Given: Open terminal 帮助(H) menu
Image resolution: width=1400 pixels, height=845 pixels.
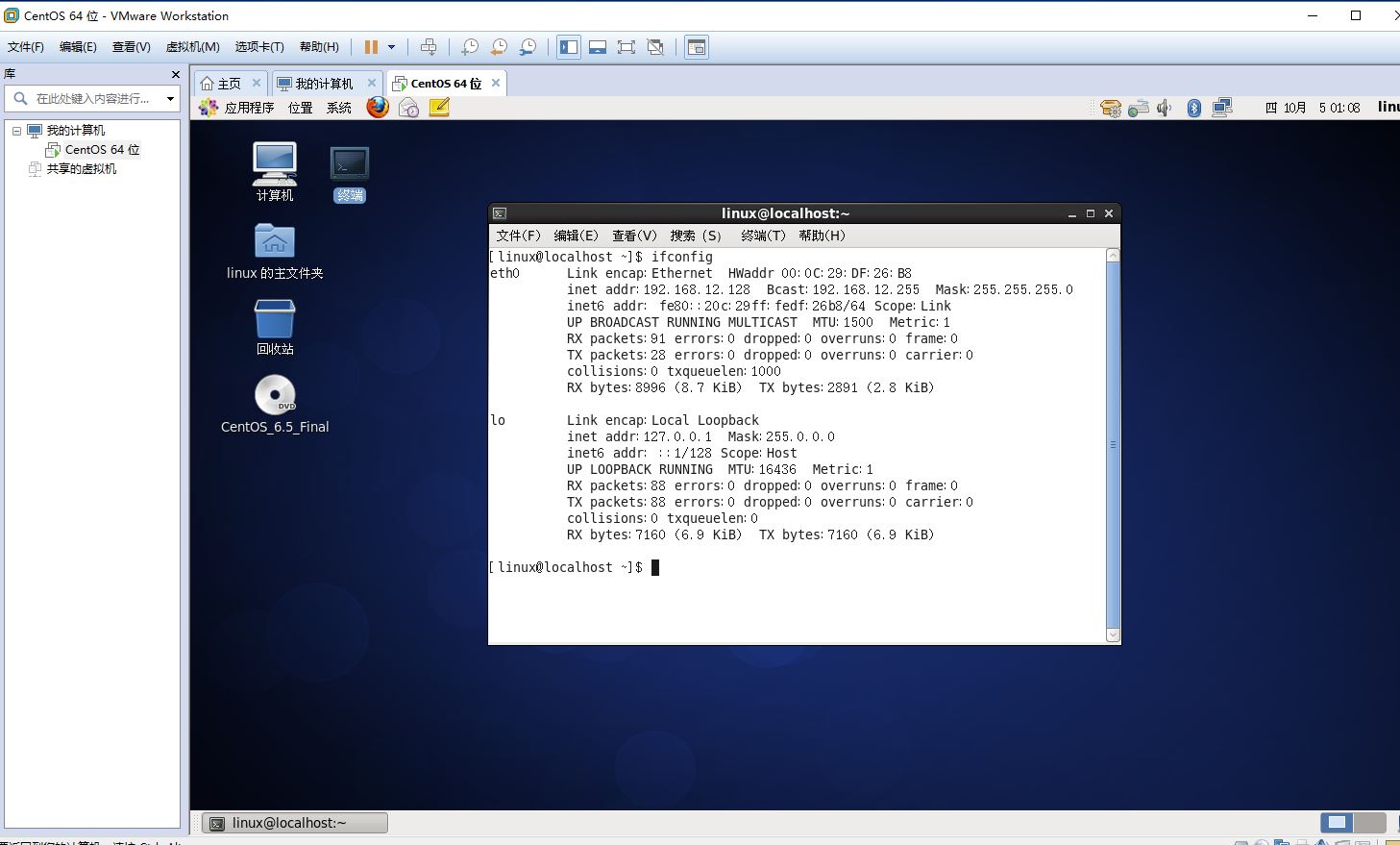Looking at the screenshot, I should (822, 236).
